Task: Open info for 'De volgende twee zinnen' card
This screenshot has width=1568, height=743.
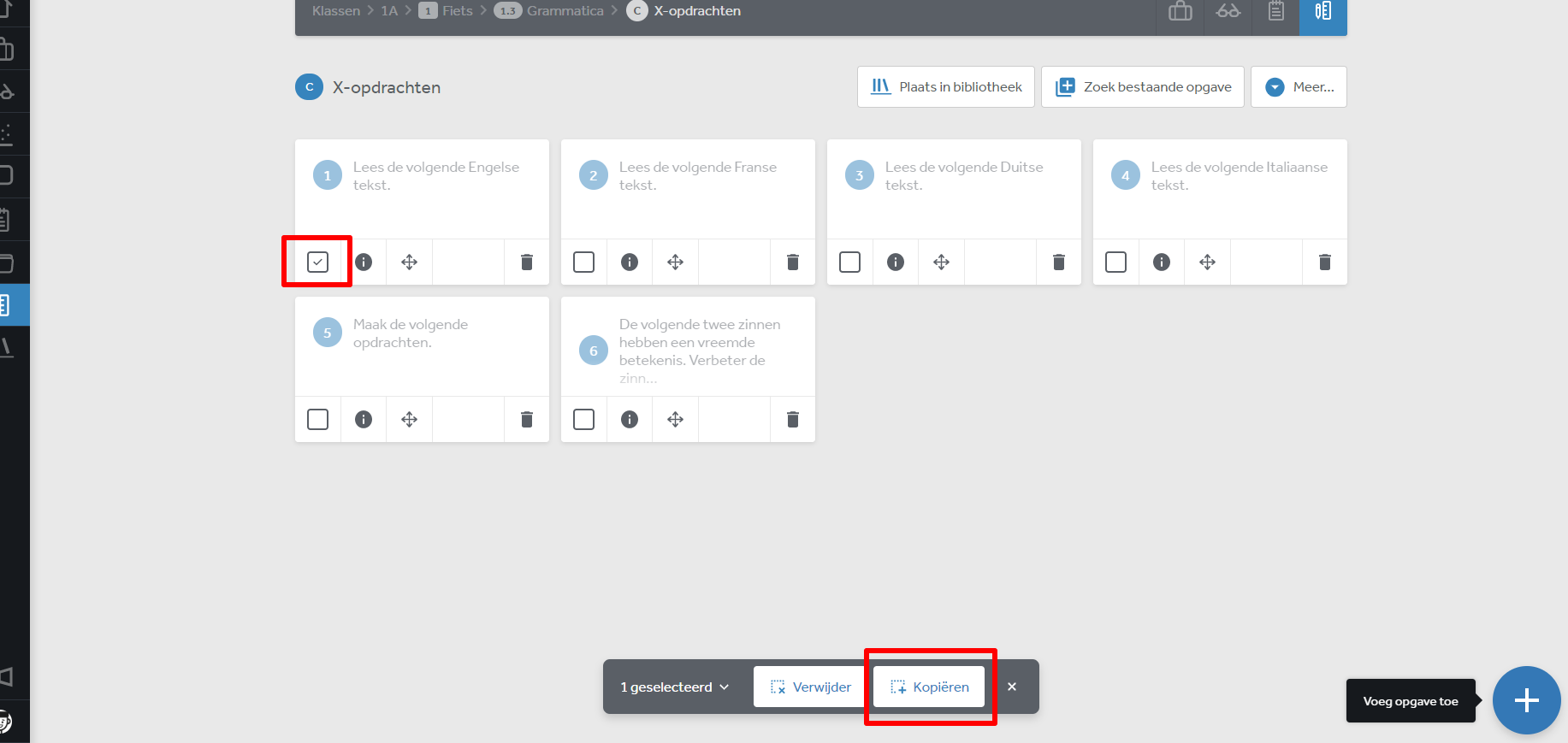Action: 630,419
